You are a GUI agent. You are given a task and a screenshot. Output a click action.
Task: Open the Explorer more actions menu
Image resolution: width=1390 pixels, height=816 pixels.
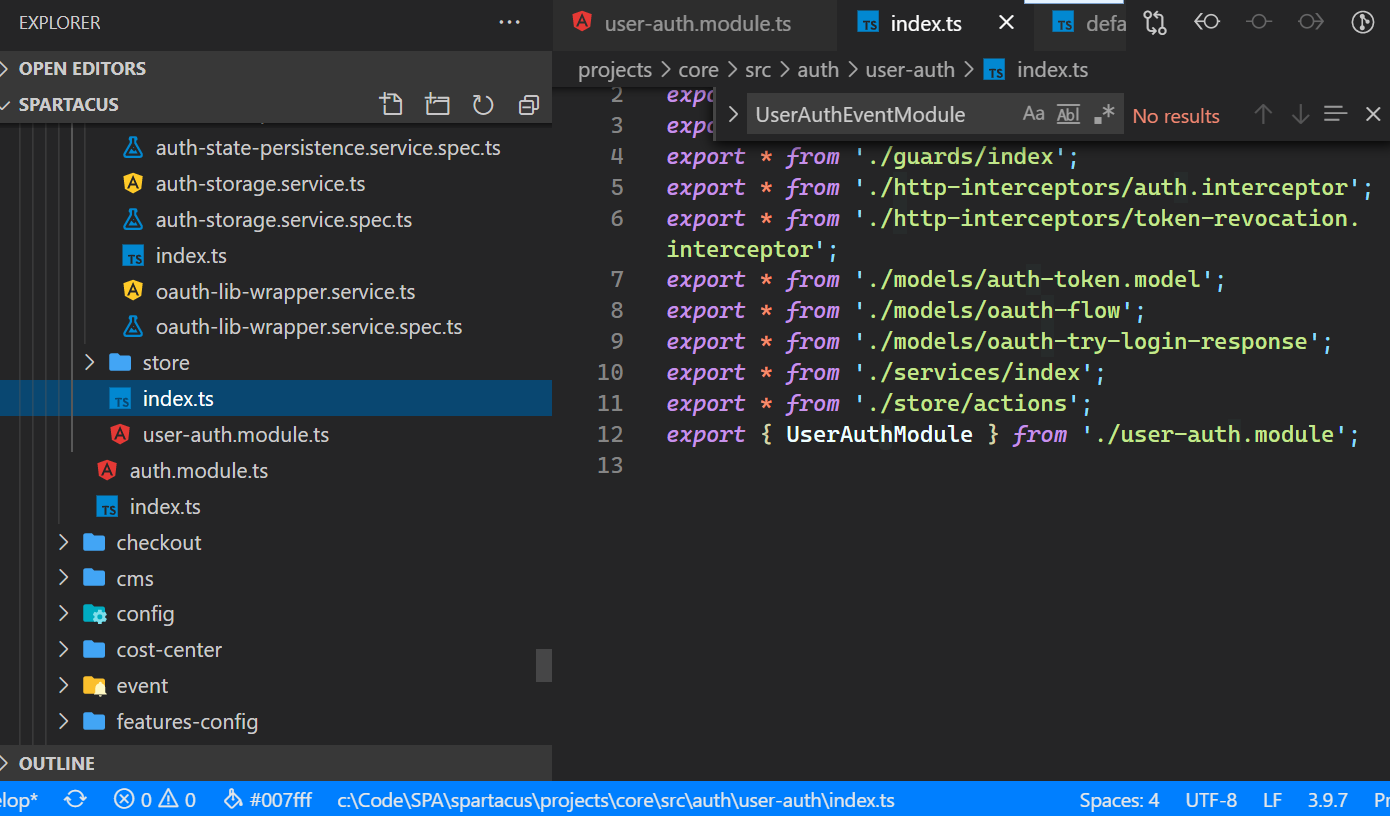coord(509,23)
